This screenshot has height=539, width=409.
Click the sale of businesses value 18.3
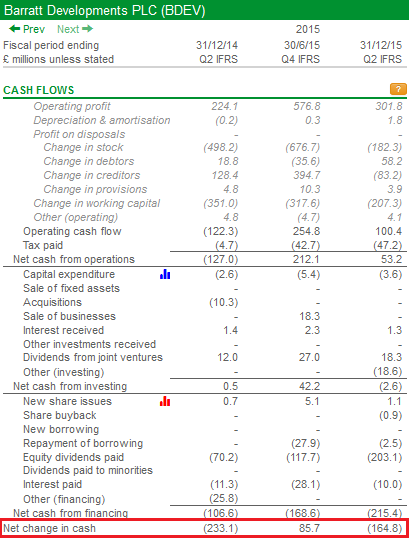click(x=309, y=316)
